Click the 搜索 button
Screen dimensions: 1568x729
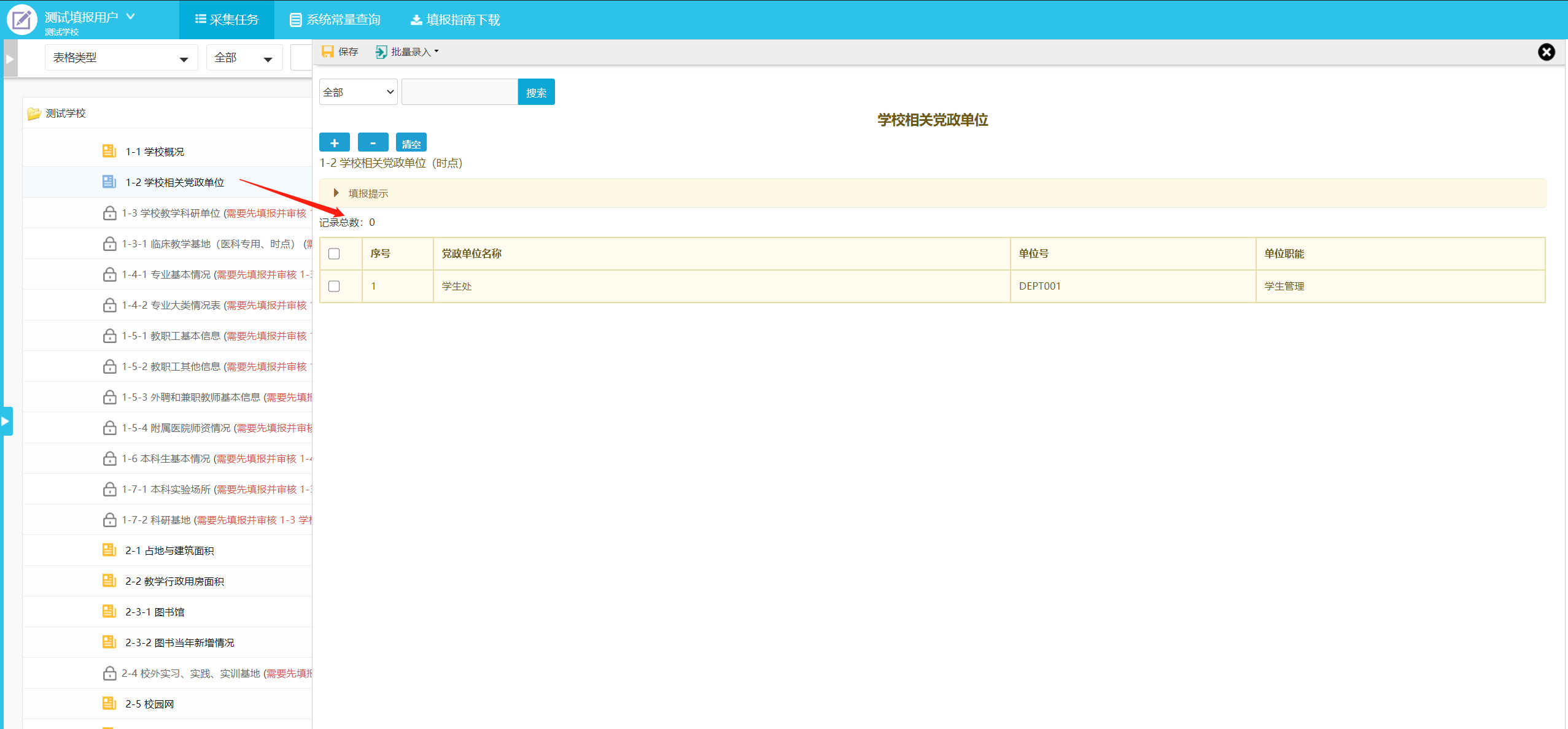click(536, 92)
